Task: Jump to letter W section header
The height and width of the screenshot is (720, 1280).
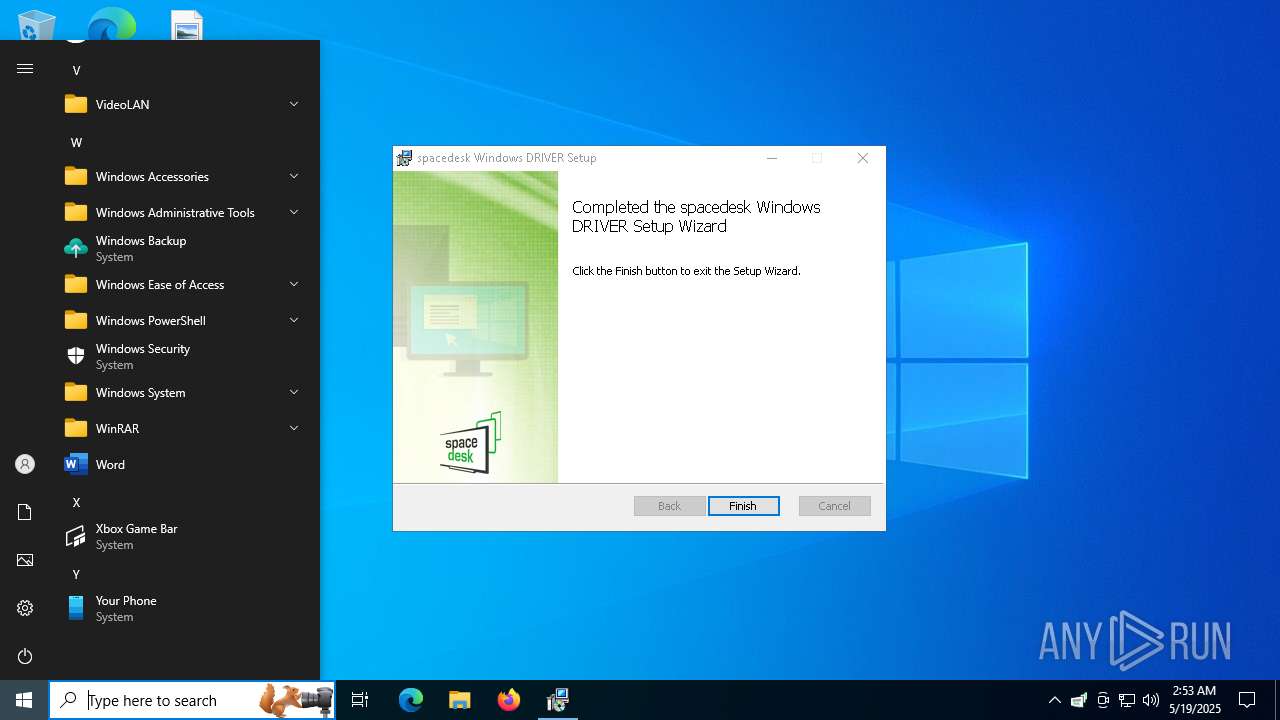Action: click(x=76, y=142)
